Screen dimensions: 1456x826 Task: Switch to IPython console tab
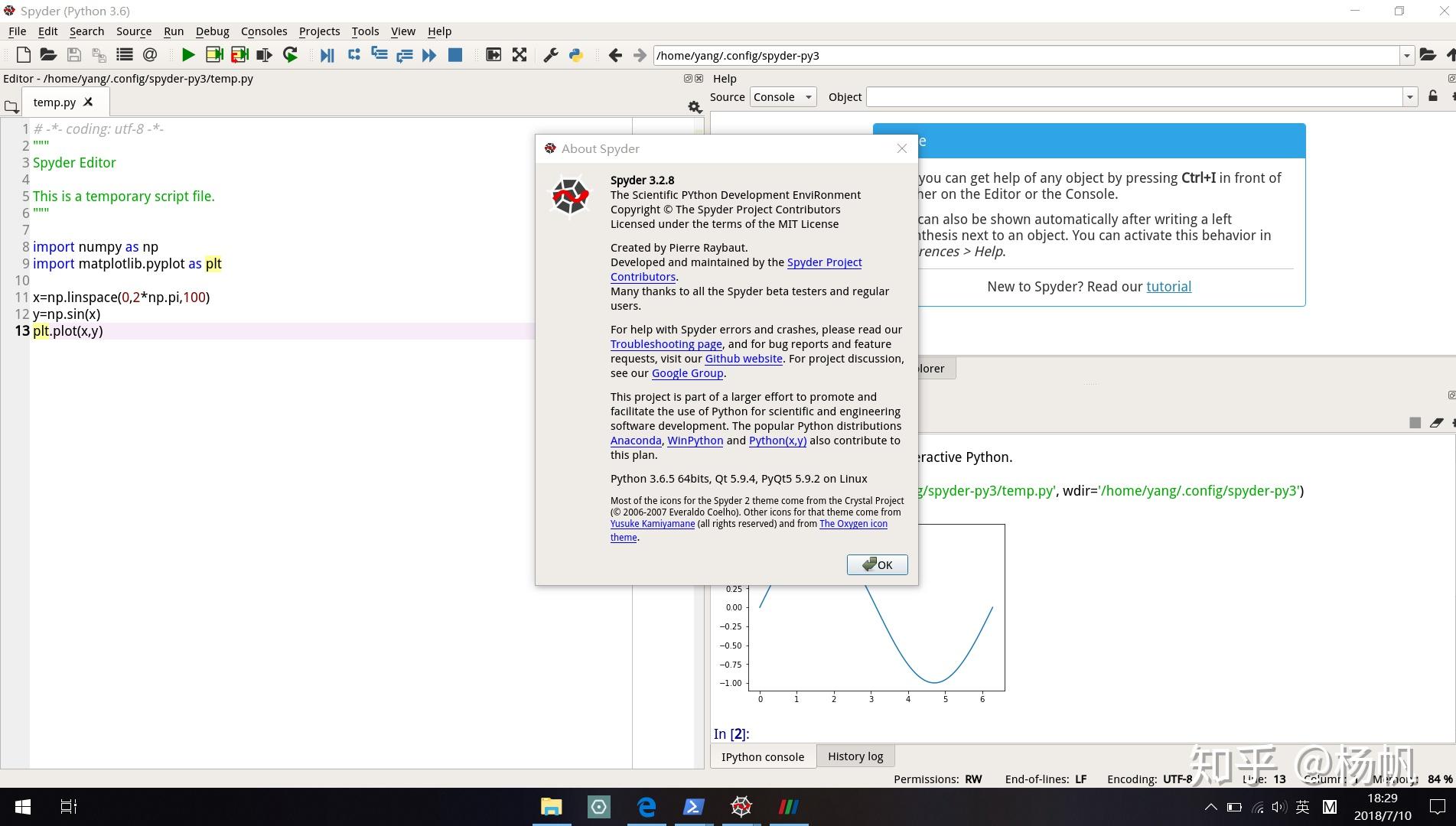click(x=763, y=757)
